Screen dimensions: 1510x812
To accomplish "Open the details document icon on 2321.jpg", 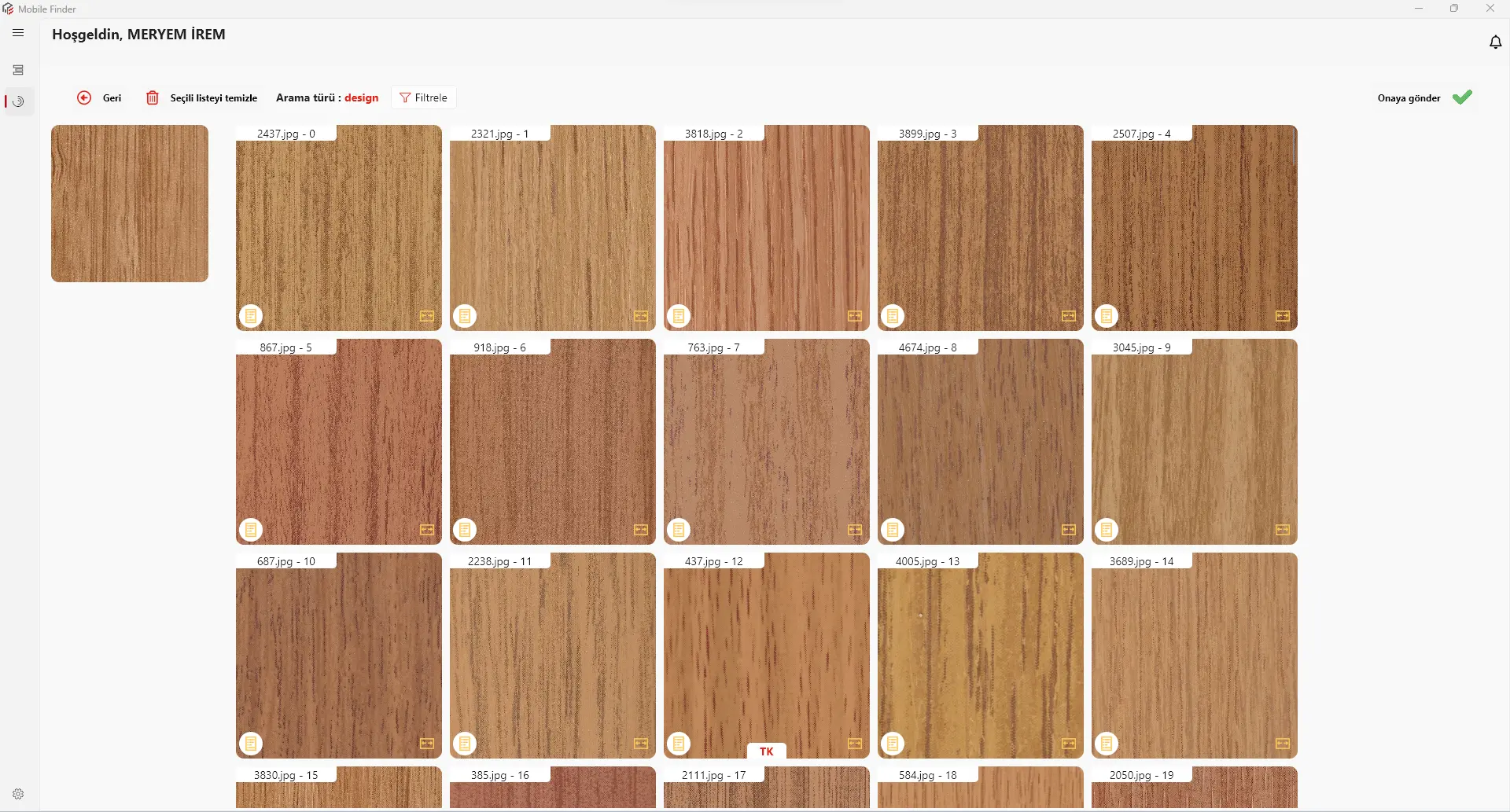I will point(465,316).
